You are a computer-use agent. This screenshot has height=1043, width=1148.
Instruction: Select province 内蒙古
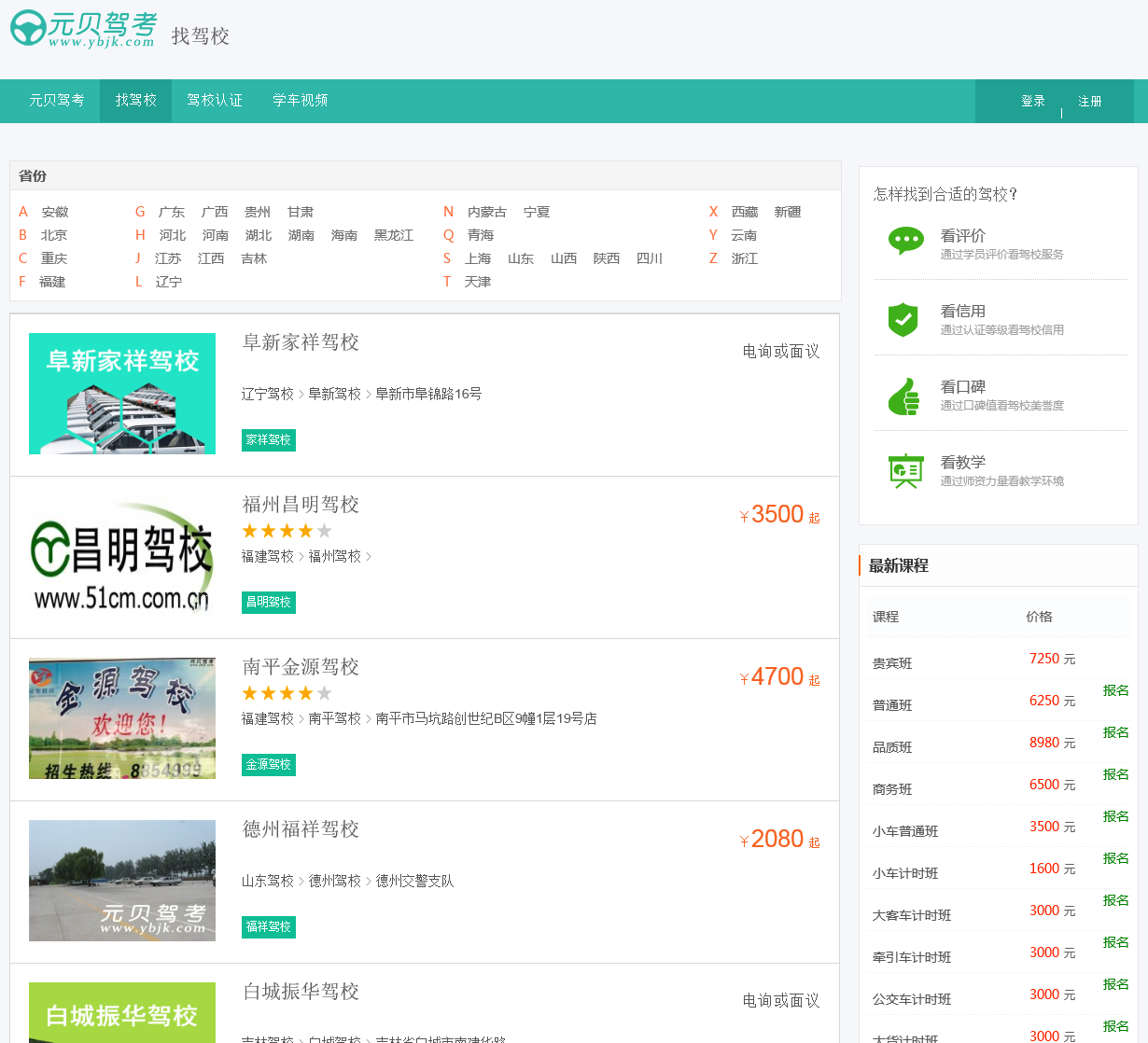(487, 212)
